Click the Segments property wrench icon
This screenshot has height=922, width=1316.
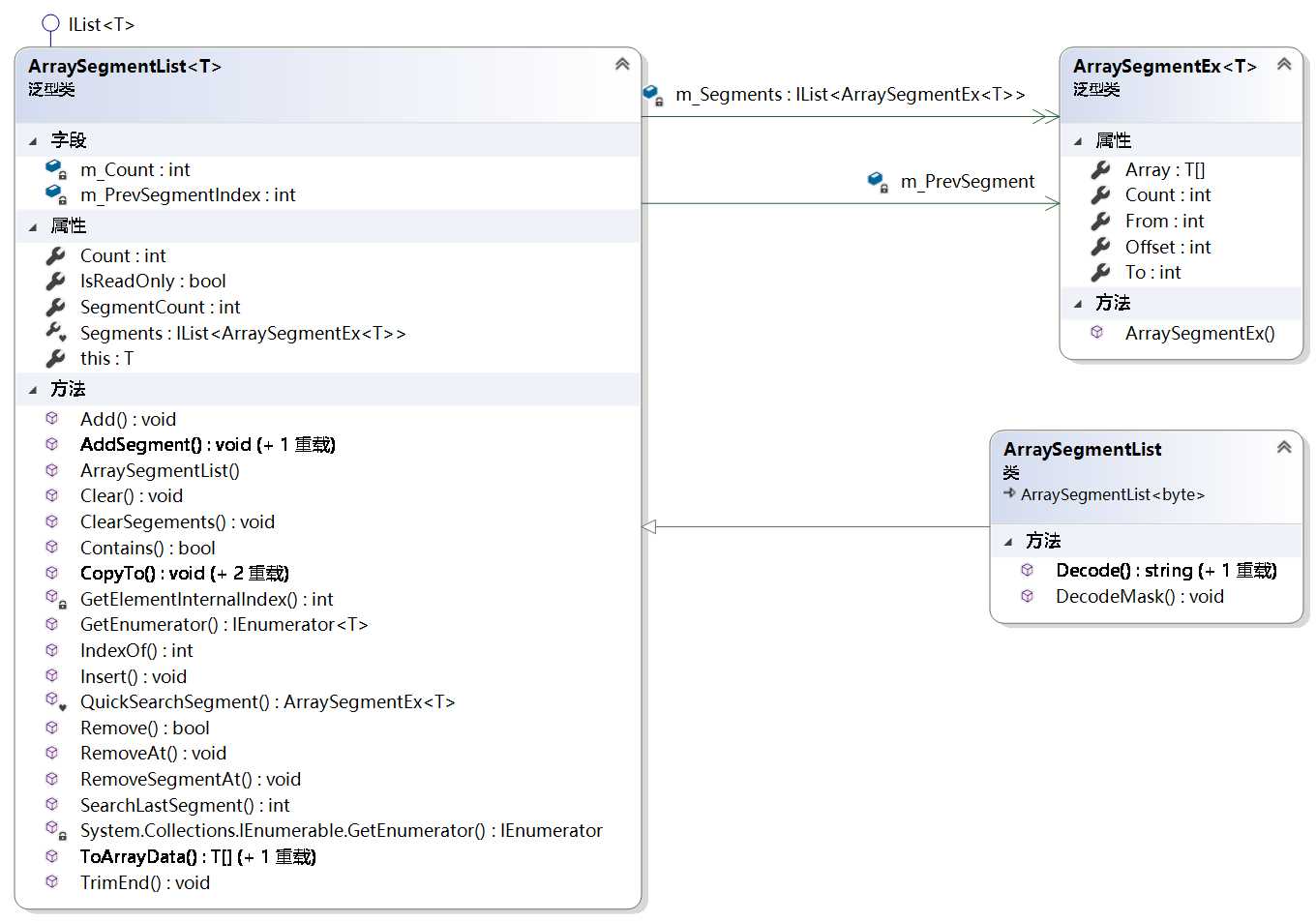point(56,332)
